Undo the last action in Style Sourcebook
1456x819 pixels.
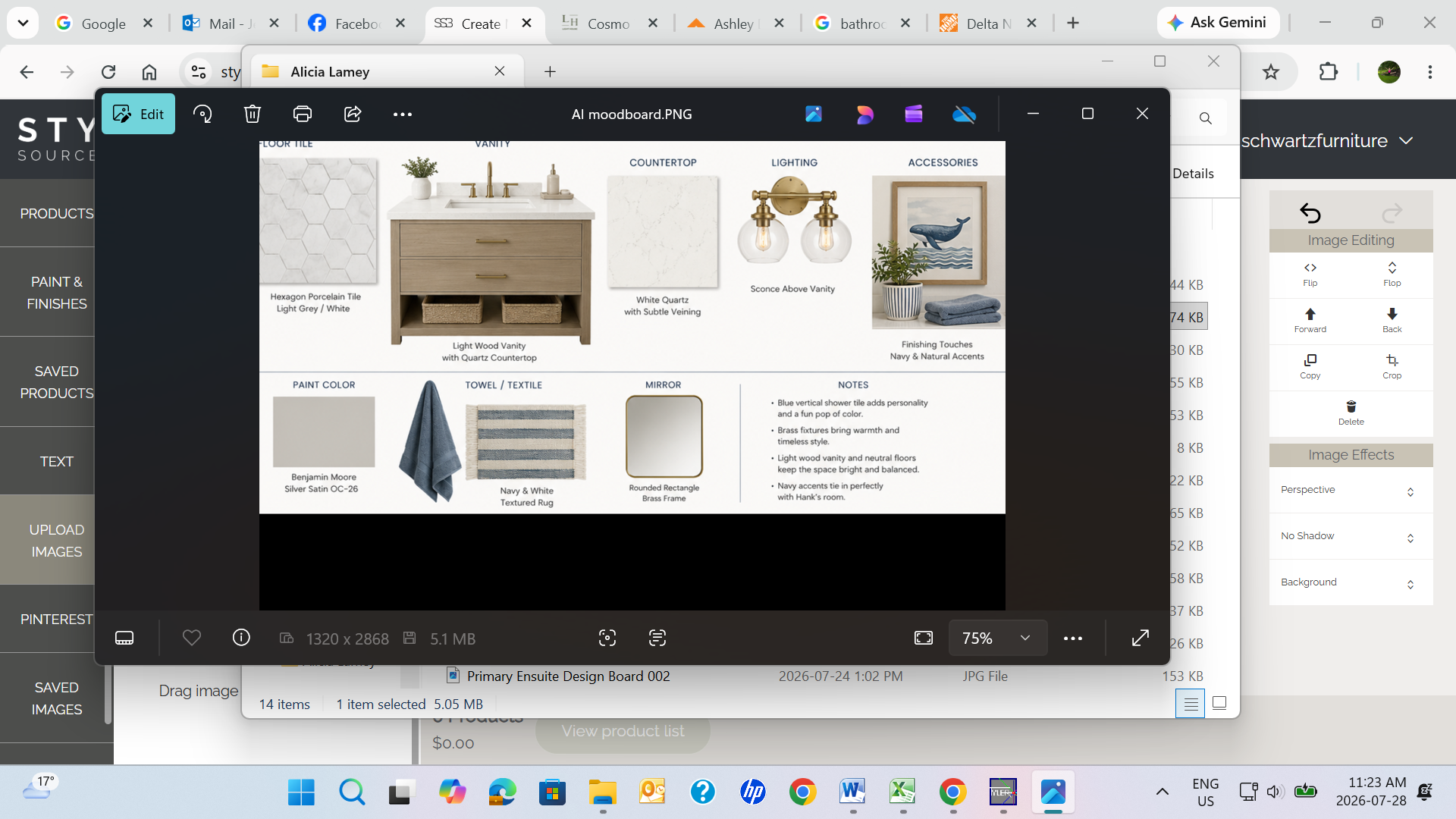[1310, 212]
